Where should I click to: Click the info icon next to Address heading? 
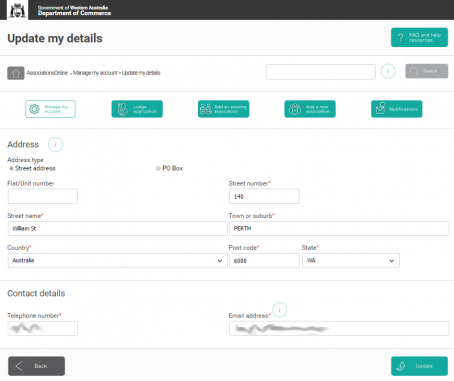(x=55, y=144)
